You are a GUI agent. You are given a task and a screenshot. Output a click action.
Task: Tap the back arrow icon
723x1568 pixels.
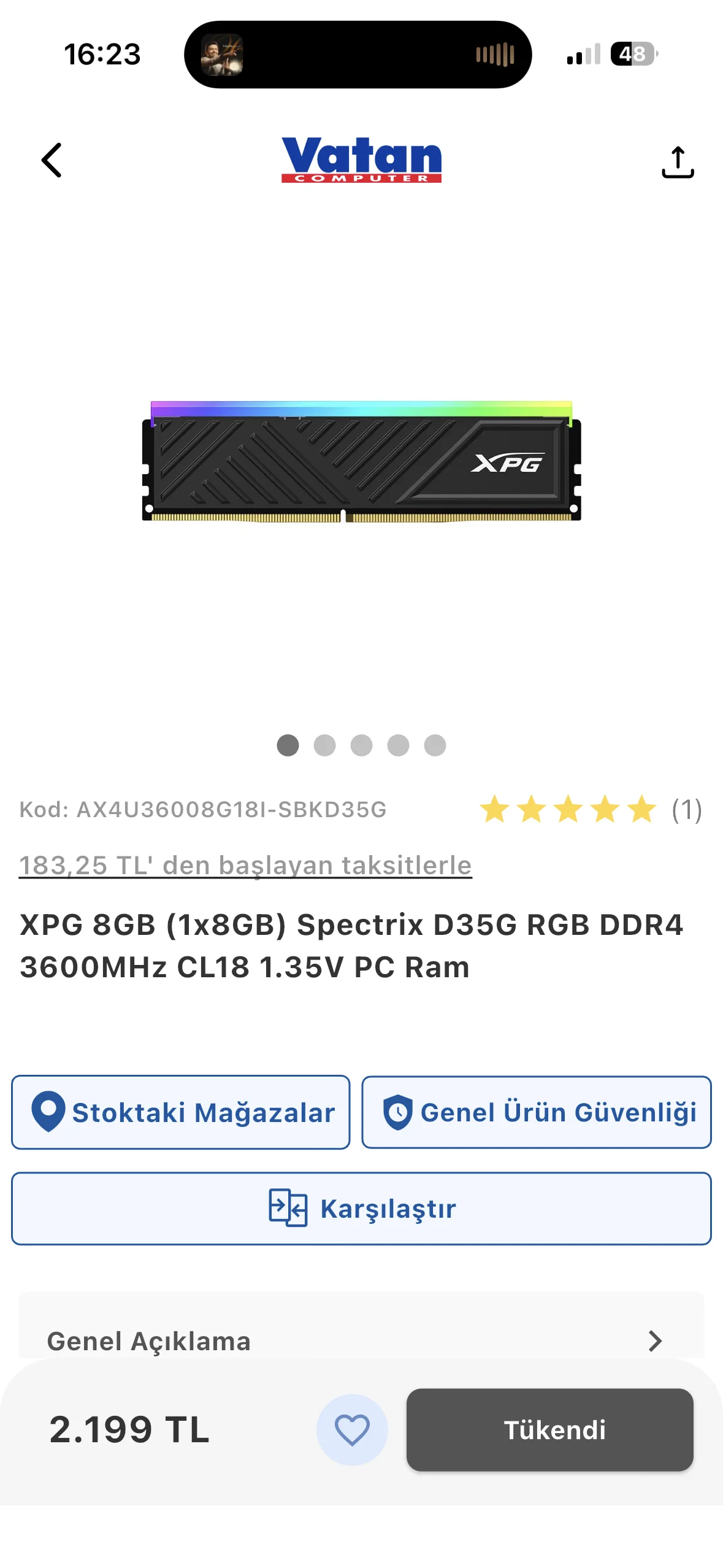tap(52, 161)
